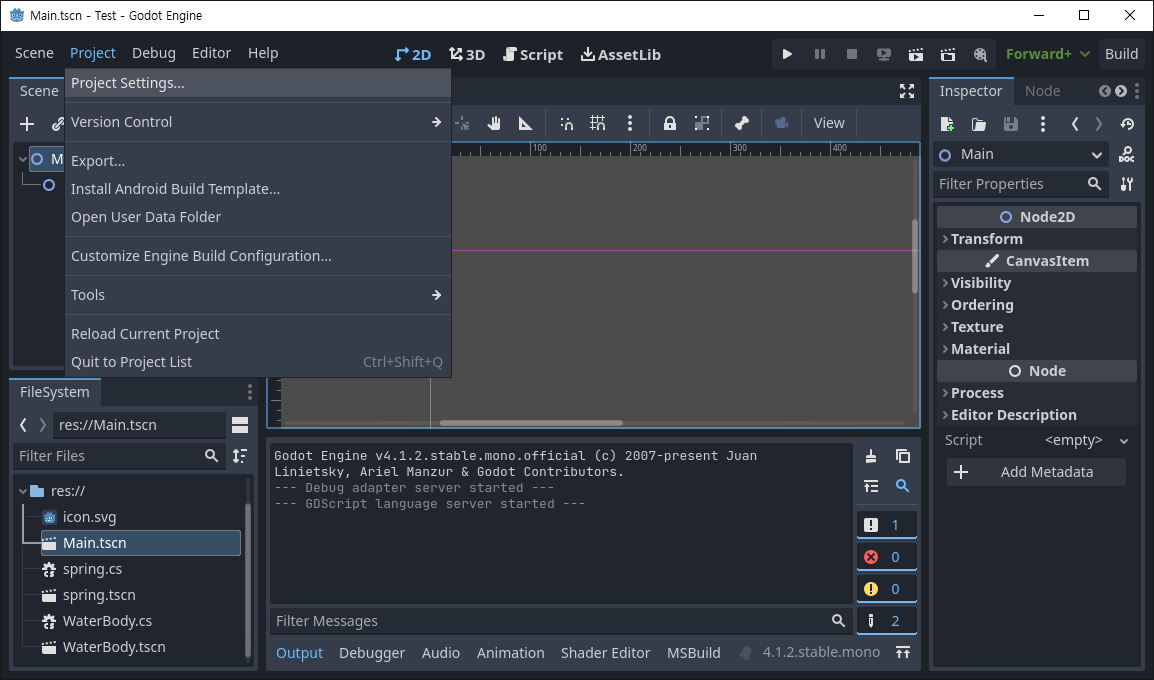
Task: Select Reload Current Project
Action: [258, 334]
